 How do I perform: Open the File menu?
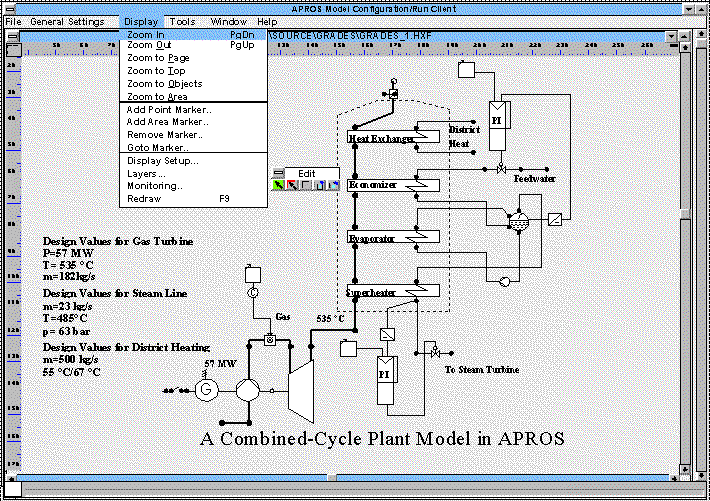coord(13,22)
